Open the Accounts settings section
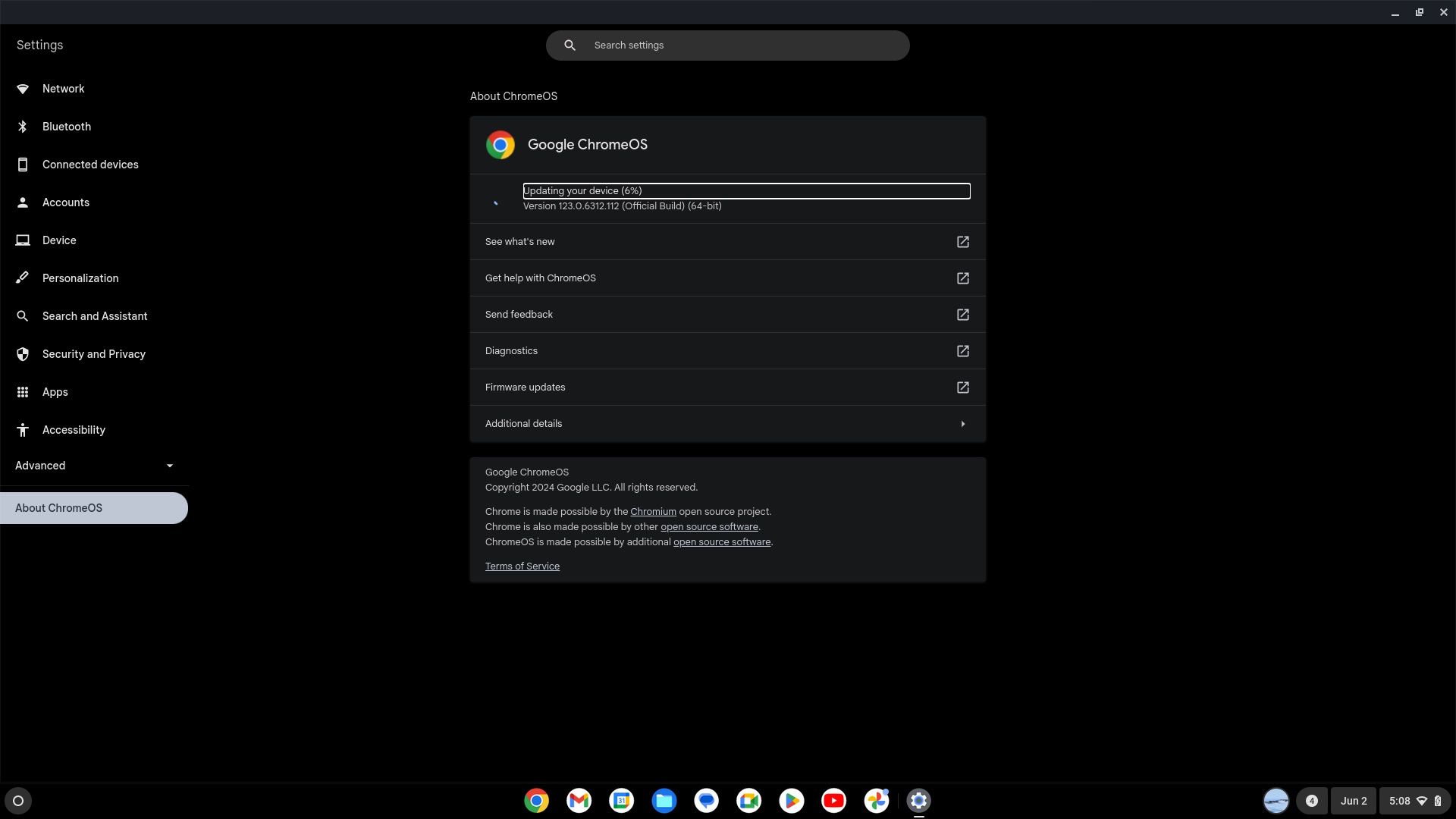The width and height of the screenshot is (1456, 819). (94, 202)
